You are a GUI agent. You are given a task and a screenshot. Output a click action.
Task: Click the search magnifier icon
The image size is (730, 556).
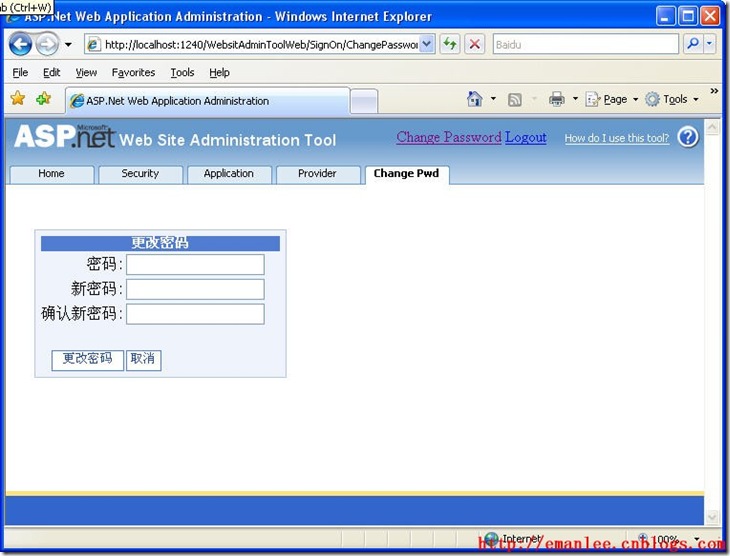693,44
